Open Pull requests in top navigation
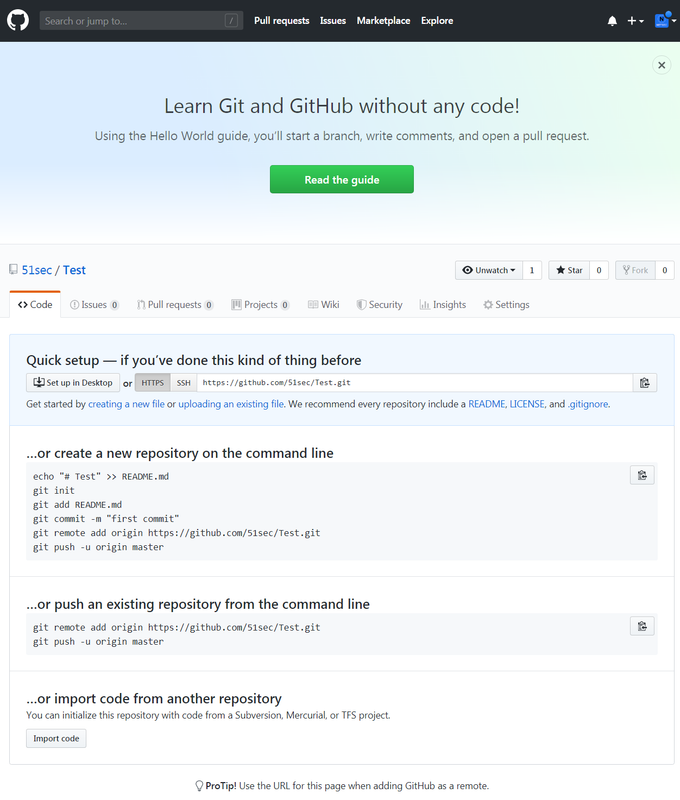Screen dimensions: 680x800 tap(282, 21)
